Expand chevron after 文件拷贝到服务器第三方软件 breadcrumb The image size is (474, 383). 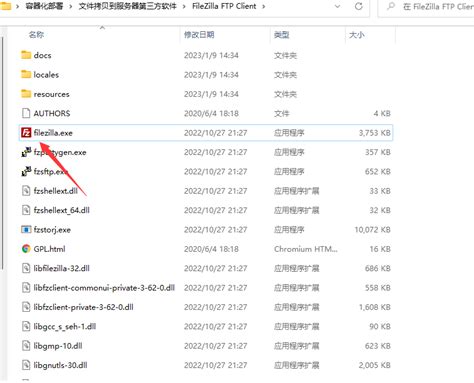pyautogui.click(x=184, y=6)
